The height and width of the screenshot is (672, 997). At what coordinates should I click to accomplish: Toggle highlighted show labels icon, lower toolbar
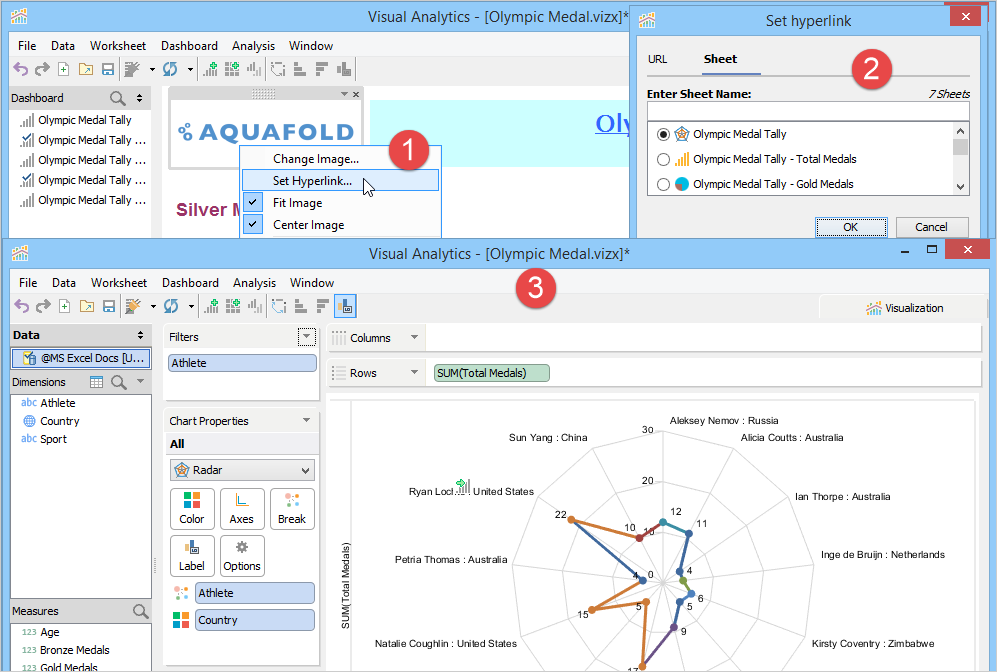coord(345,306)
